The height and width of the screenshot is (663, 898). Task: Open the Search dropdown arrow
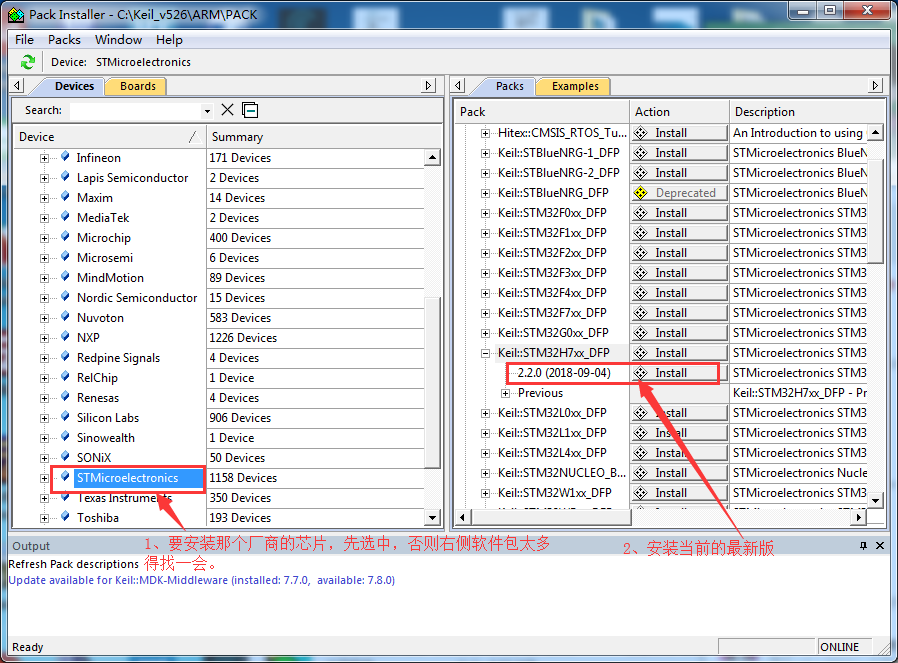(x=207, y=110)
